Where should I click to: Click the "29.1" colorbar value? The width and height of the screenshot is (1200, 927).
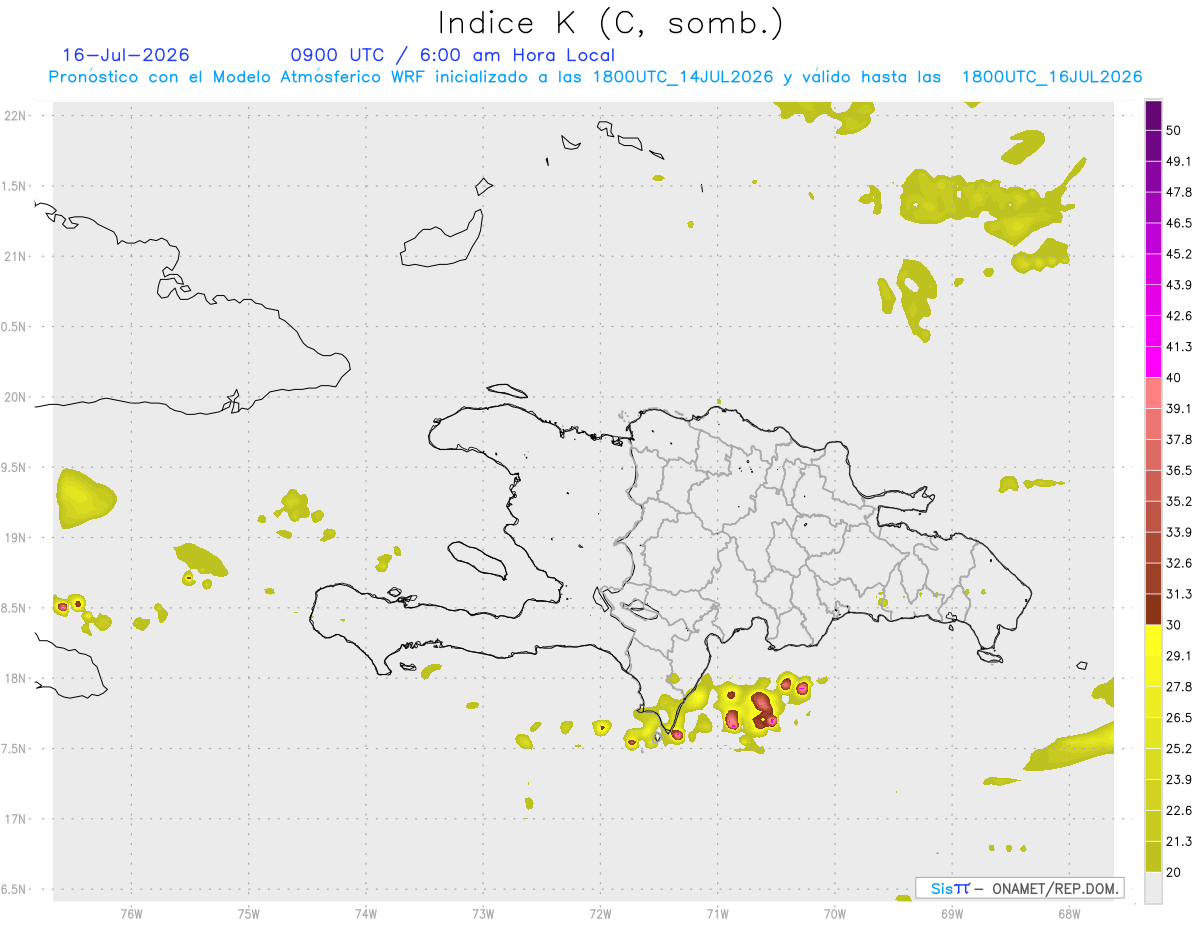(1179, 656)
